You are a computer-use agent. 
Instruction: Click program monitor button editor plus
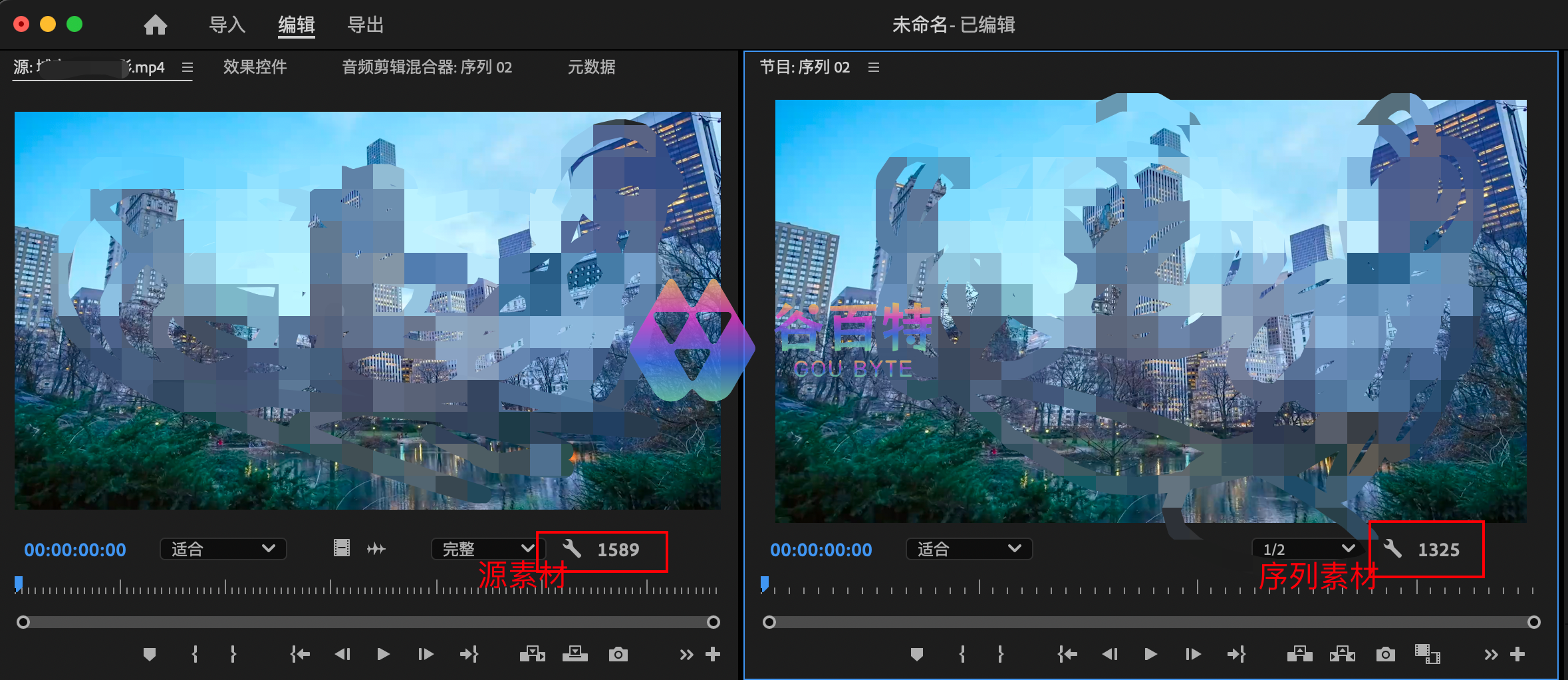click(x=1517, y=655)
